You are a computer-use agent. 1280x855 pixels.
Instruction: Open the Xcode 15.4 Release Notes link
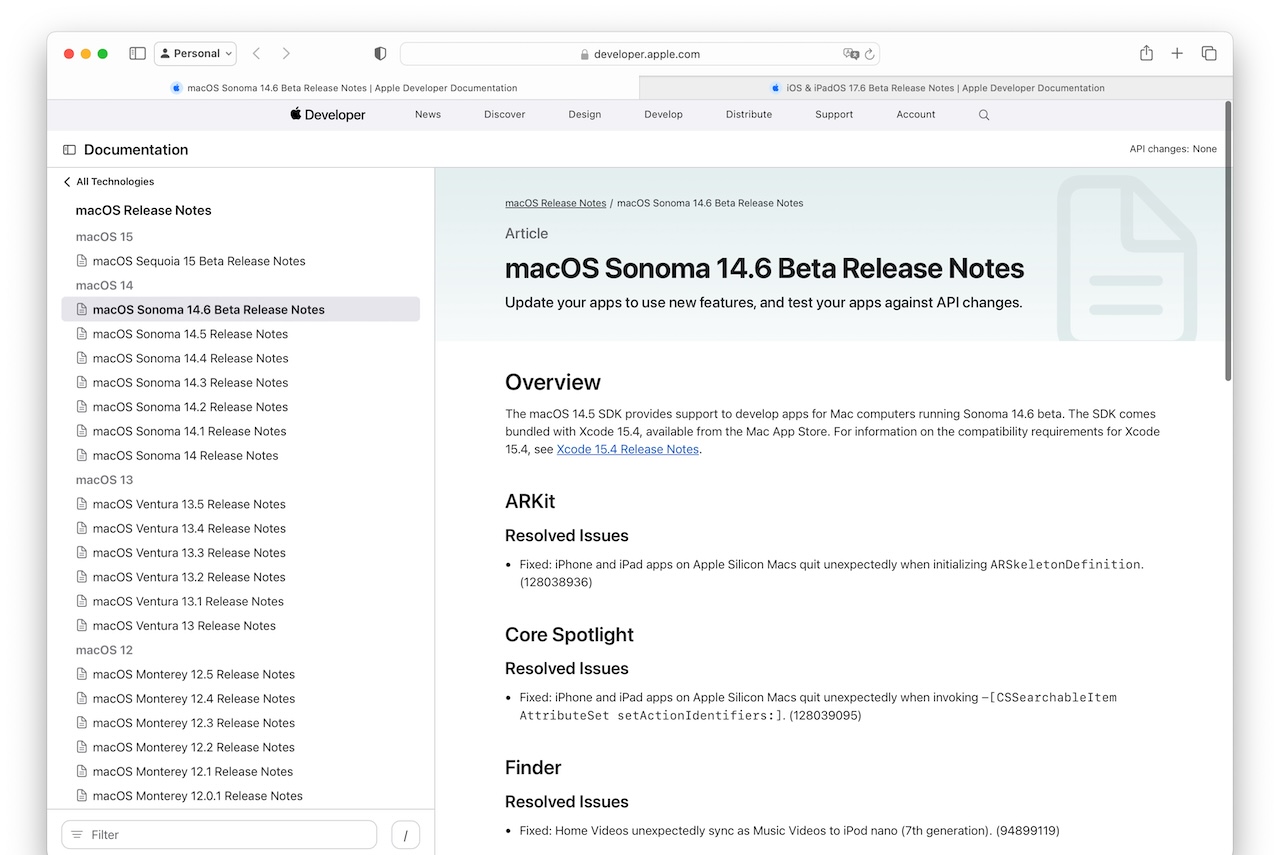[x=628, y=450]
